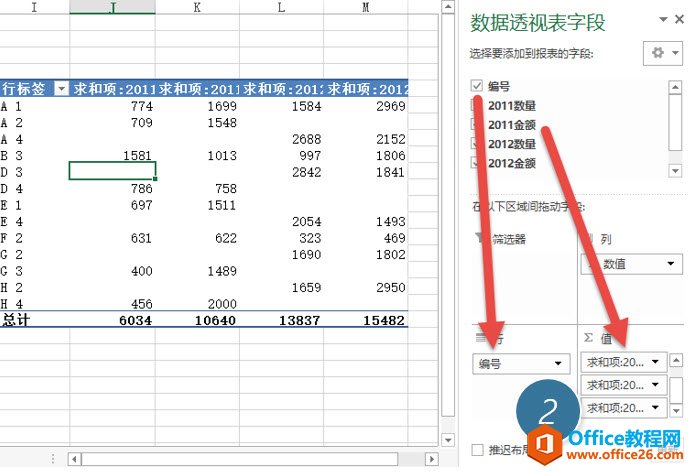Select column J header

click(112, 7)
